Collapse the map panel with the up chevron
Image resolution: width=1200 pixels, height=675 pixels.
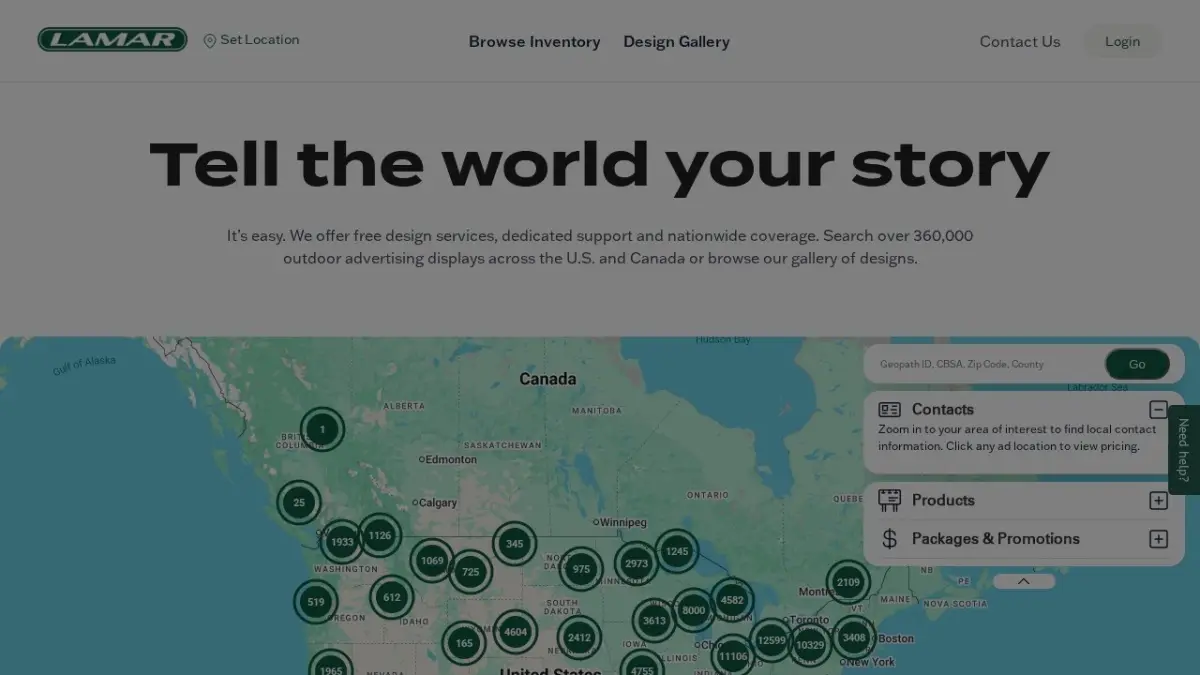pyautogui.click(x=1024, y=581)
